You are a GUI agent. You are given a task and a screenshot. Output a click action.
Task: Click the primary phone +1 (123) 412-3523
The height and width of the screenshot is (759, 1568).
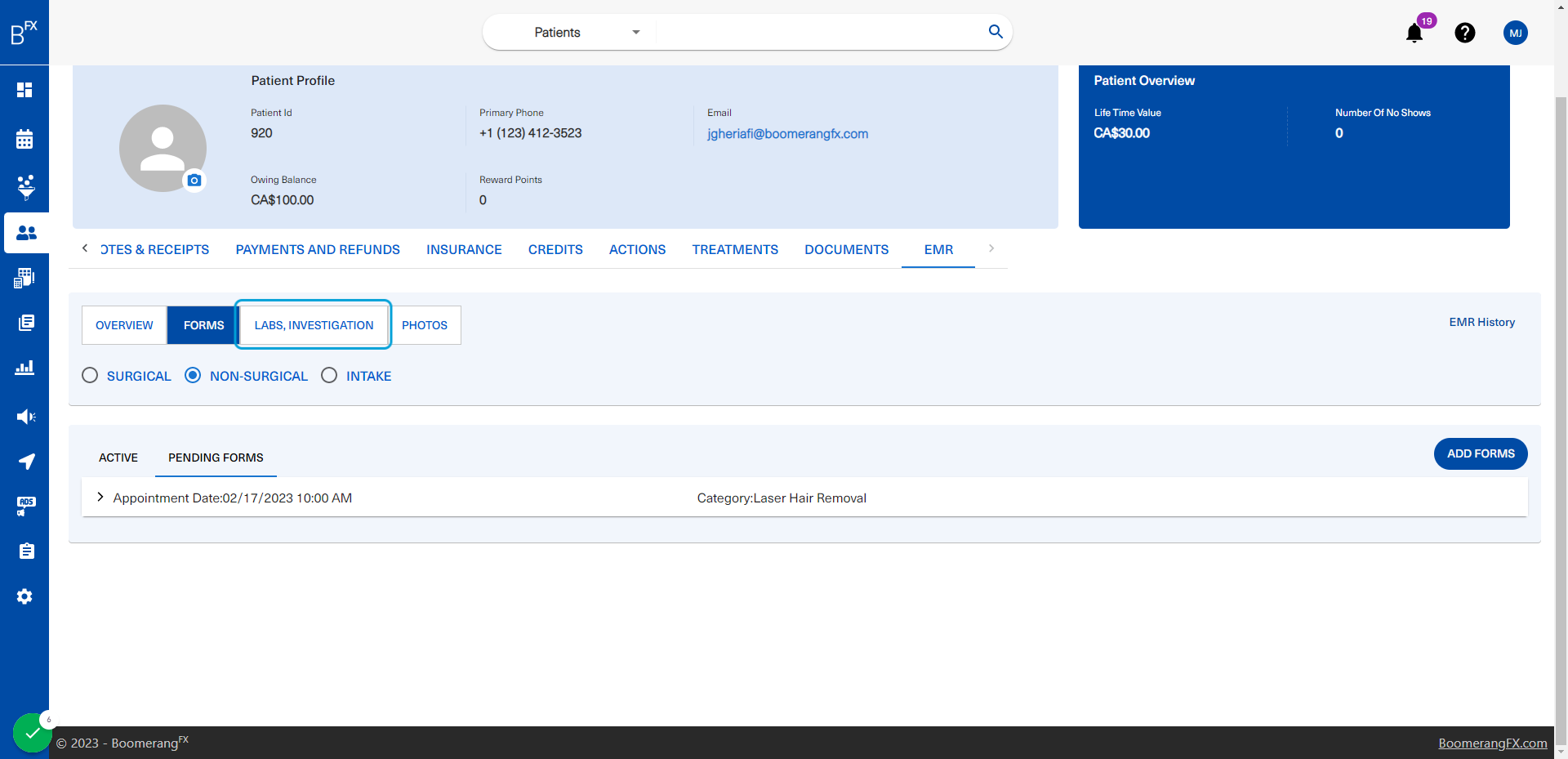point(530,133)
